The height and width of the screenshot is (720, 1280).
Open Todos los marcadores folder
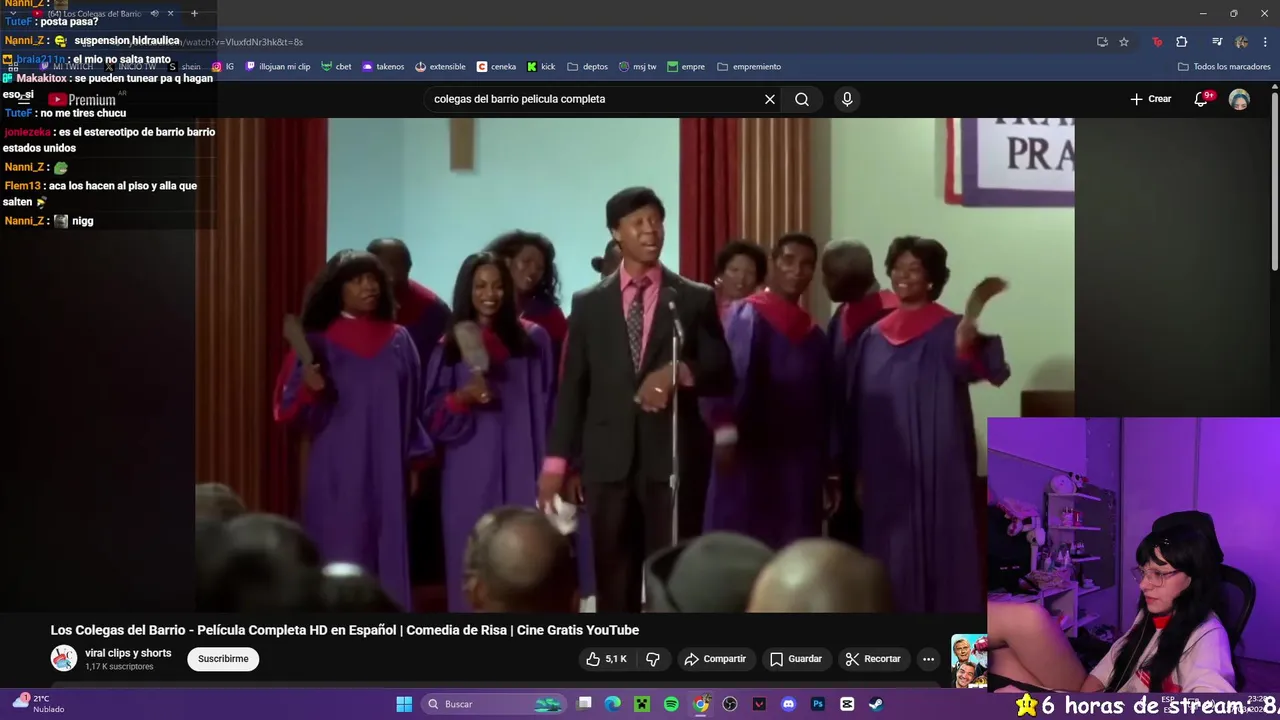[x=1224, y=67]
